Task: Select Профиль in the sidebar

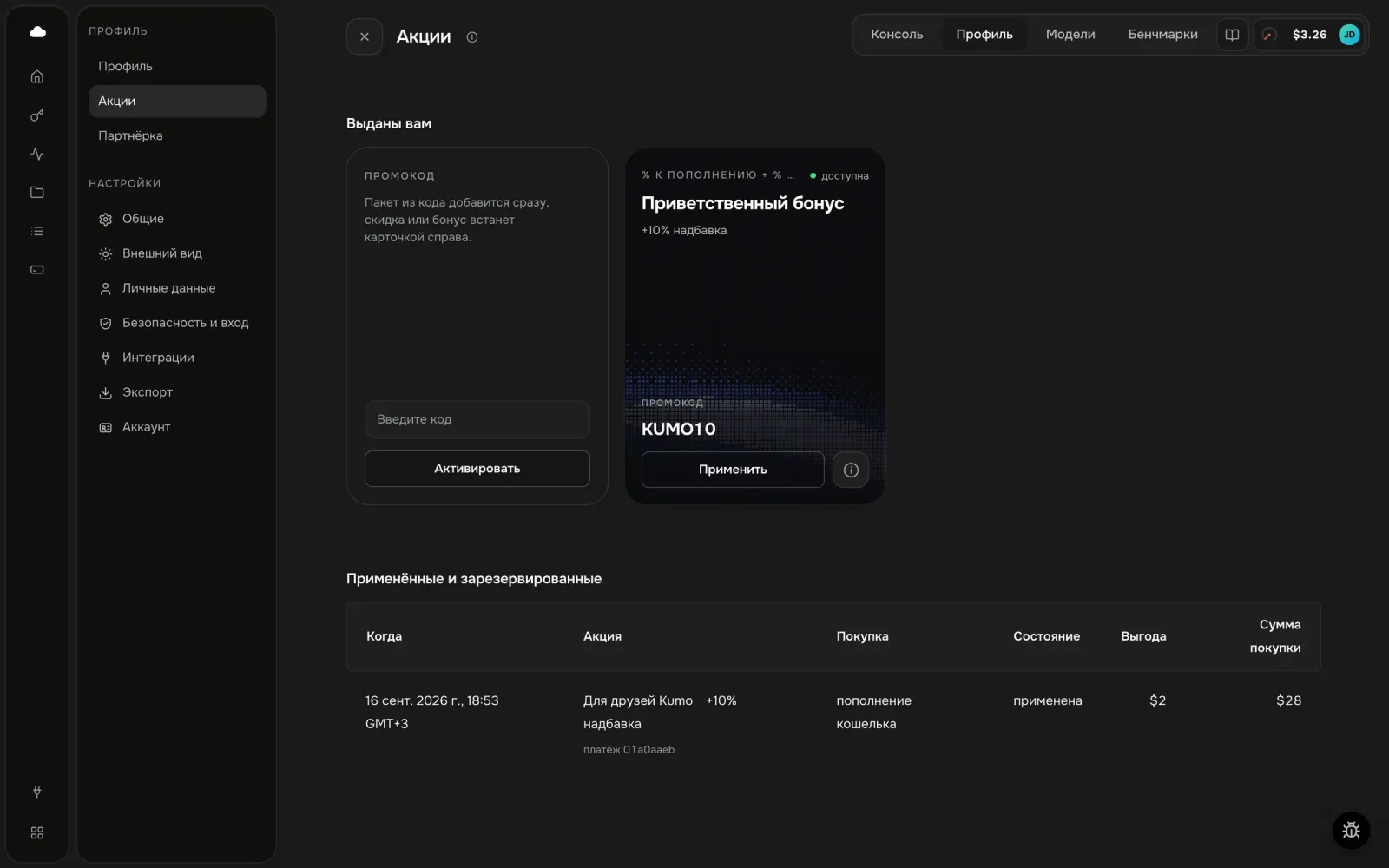Action: tap(177, 66)
